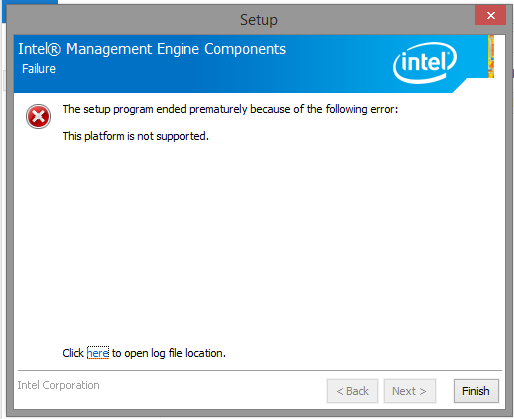Screen dimensions: 514x419
Task: Click the separator line above the buttons
Action: [260, 370]
